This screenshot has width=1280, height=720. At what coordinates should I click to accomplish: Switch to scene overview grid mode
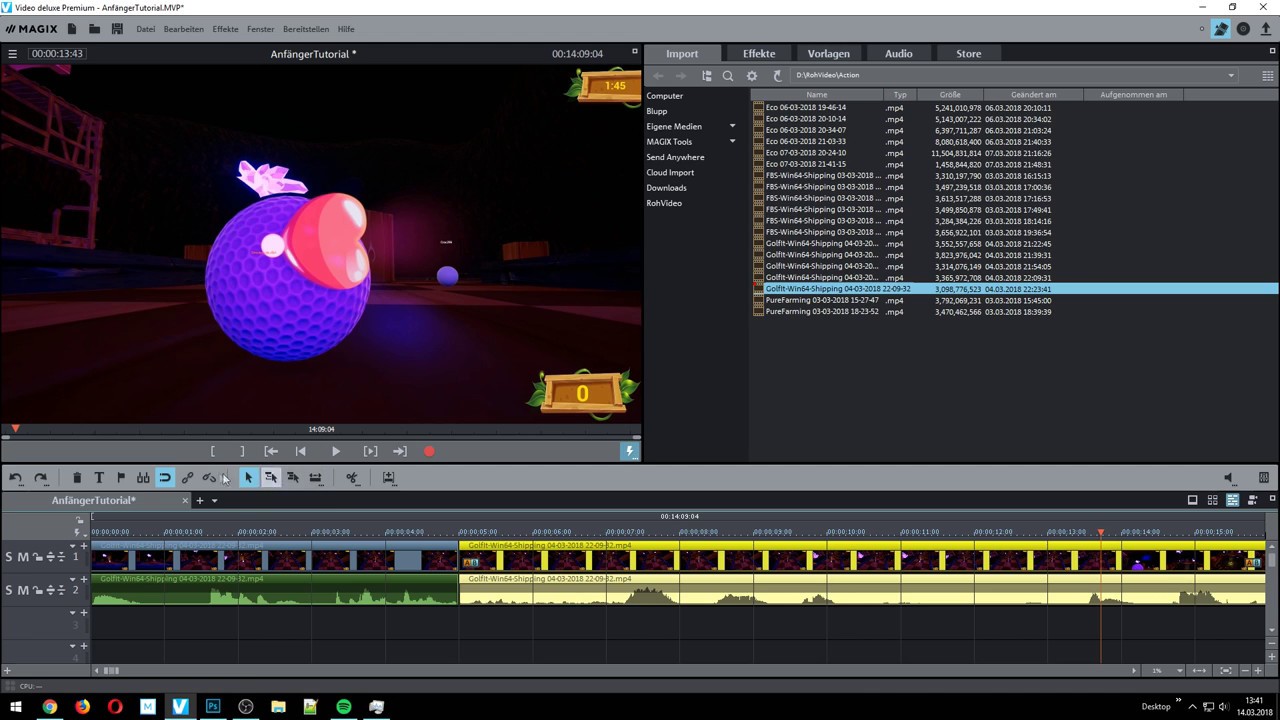coord(1212,500)
